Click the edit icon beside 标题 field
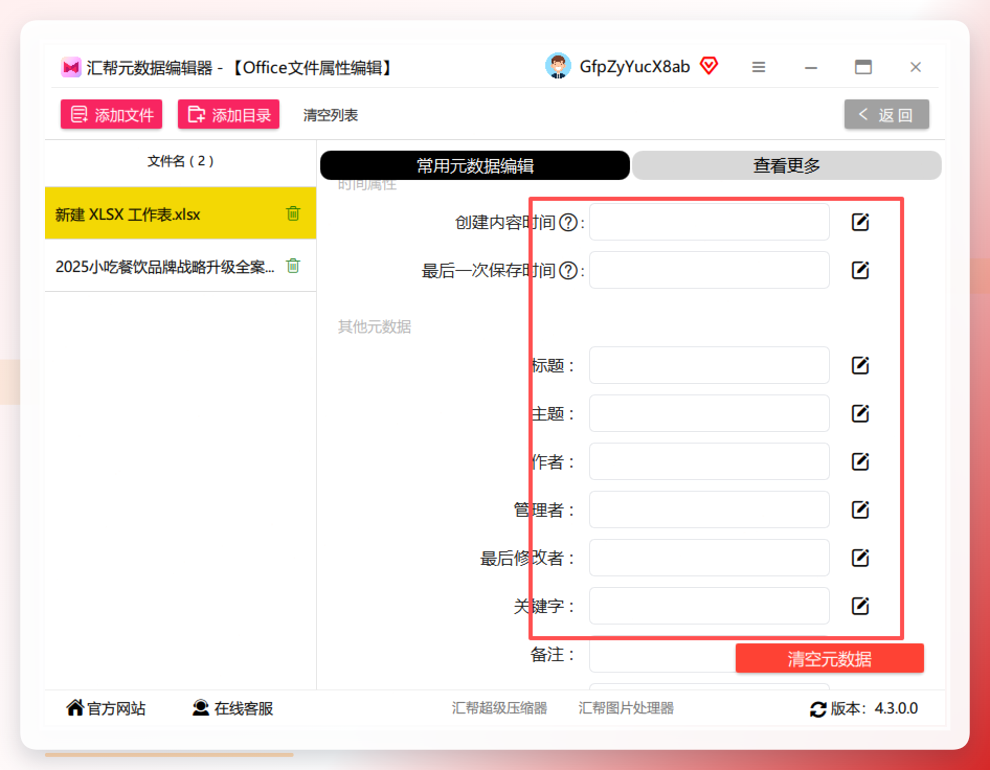Screen dimensions: 990x770 (x=860, y=365)
